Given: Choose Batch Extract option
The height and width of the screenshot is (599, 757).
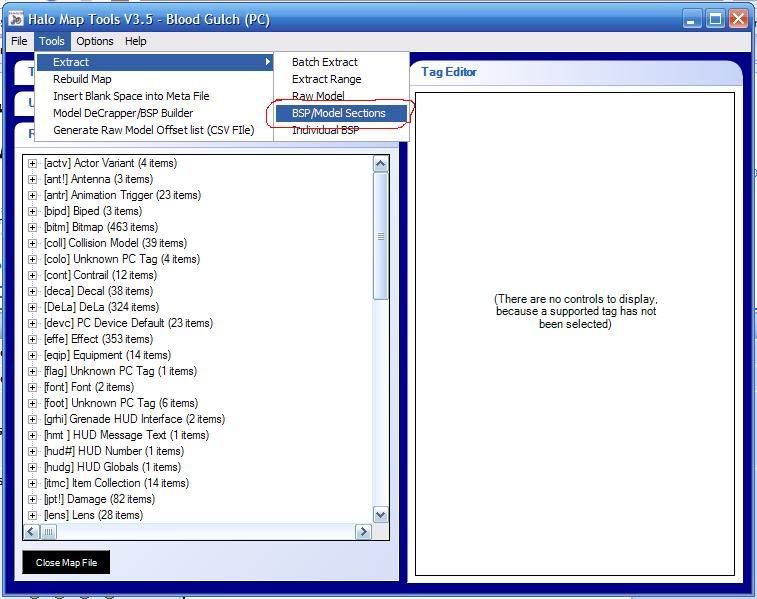Looking at the screenshot, I should click(341, 62).
